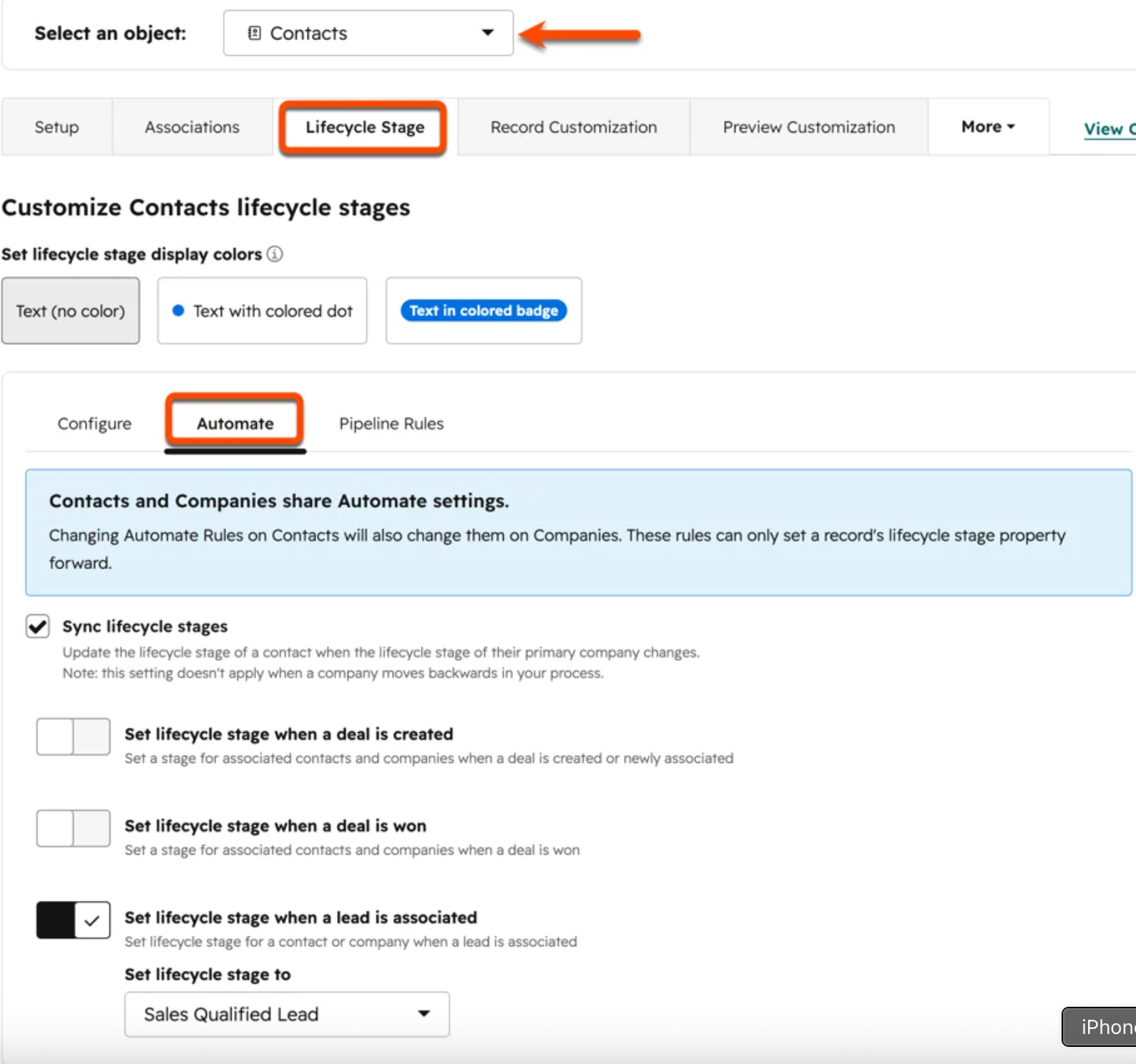Uncheck Sync lifecycle stages checkbox
The width and height of the screenshot is (1136, 1064).
point(38,626)
